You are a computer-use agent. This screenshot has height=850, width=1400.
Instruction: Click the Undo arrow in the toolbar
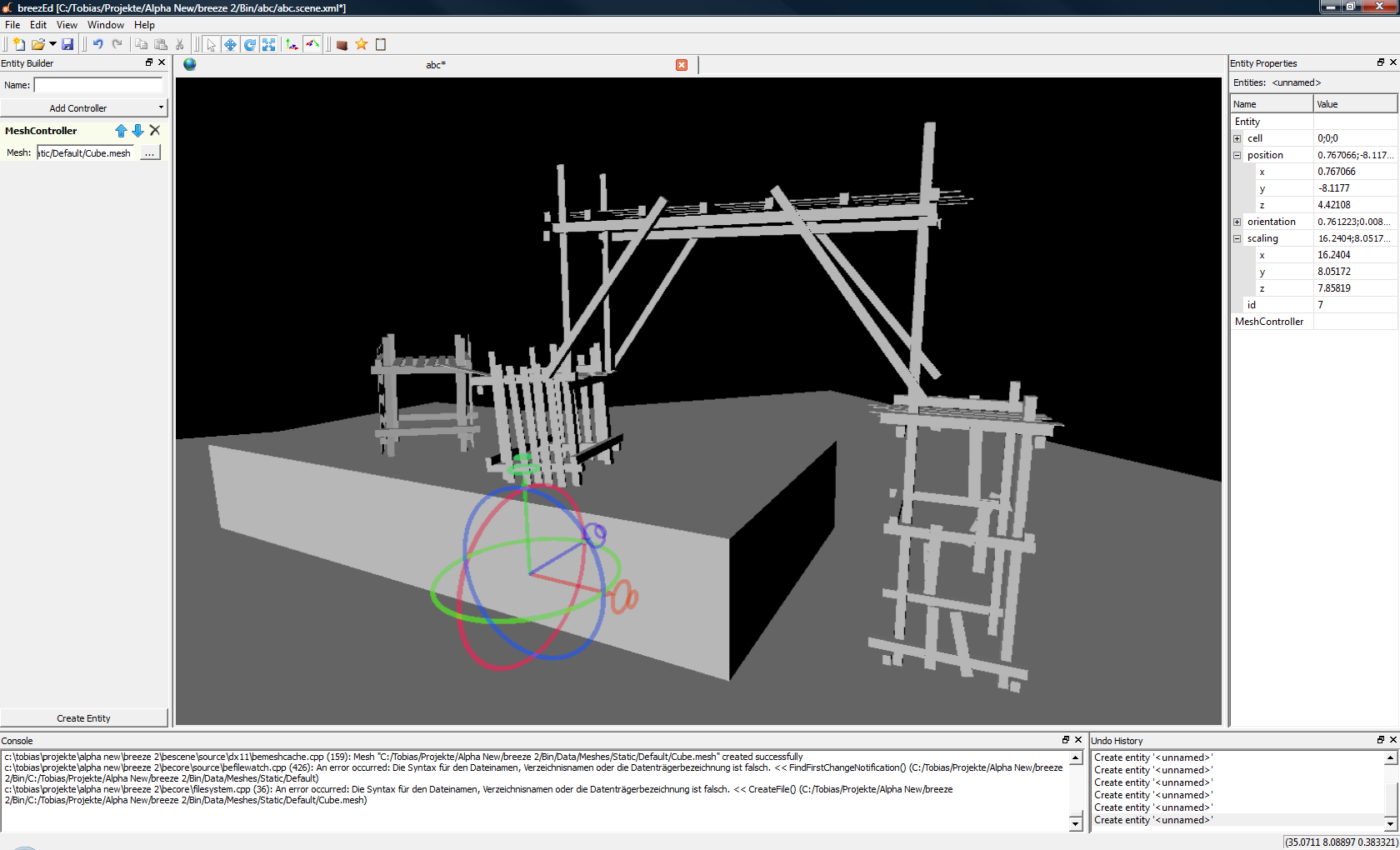[97, 44]
